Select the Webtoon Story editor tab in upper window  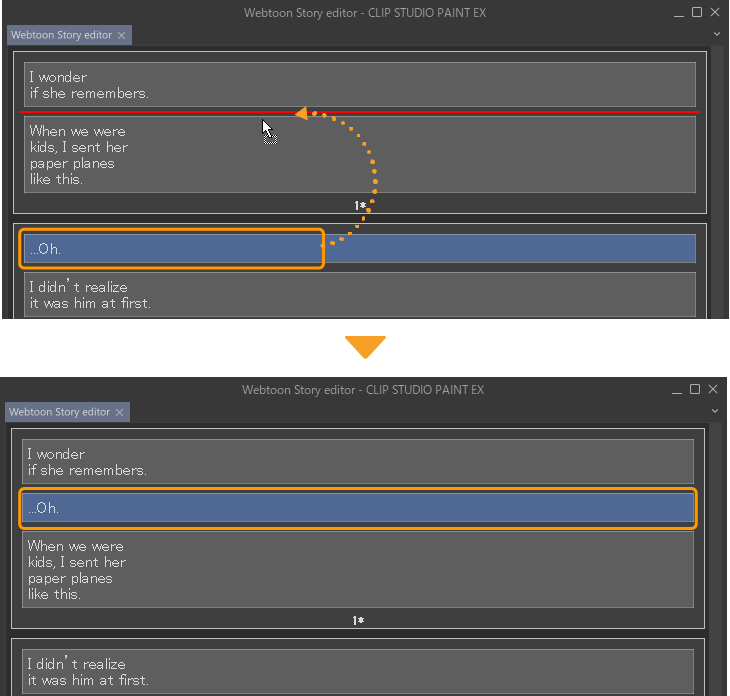pos(61,35)
